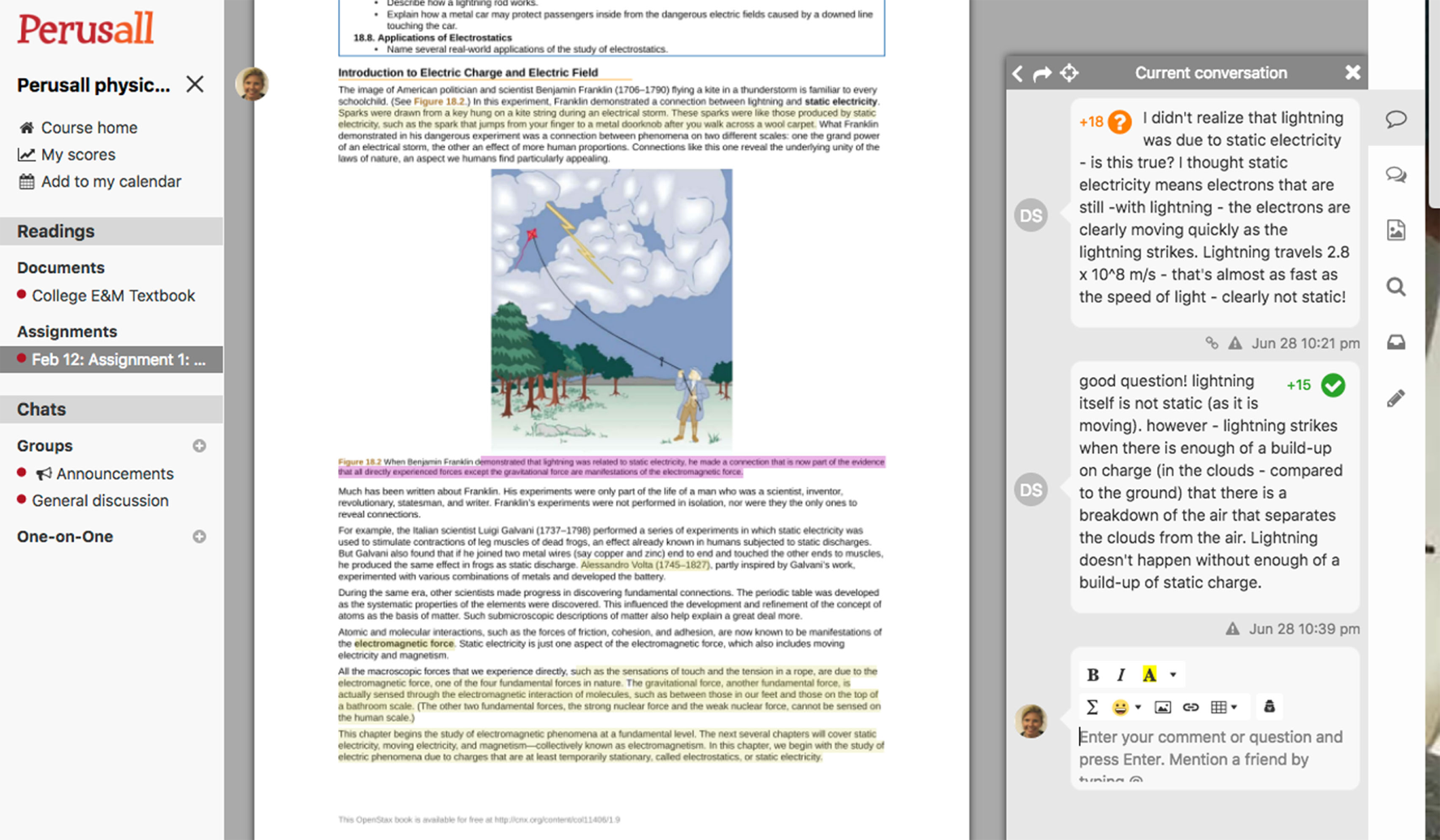Open the table insertion dropdown
Screen dimensions: 1440x840
click(1233, 707)
